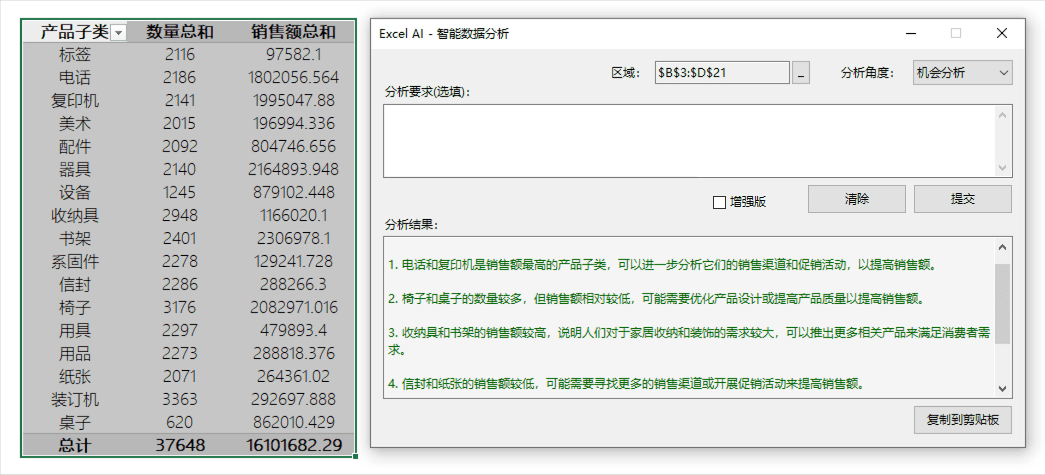The image size is (1045, 475).
Task: Click the minimize button of Excel AI dialog
Action: [x=910, y=33]
